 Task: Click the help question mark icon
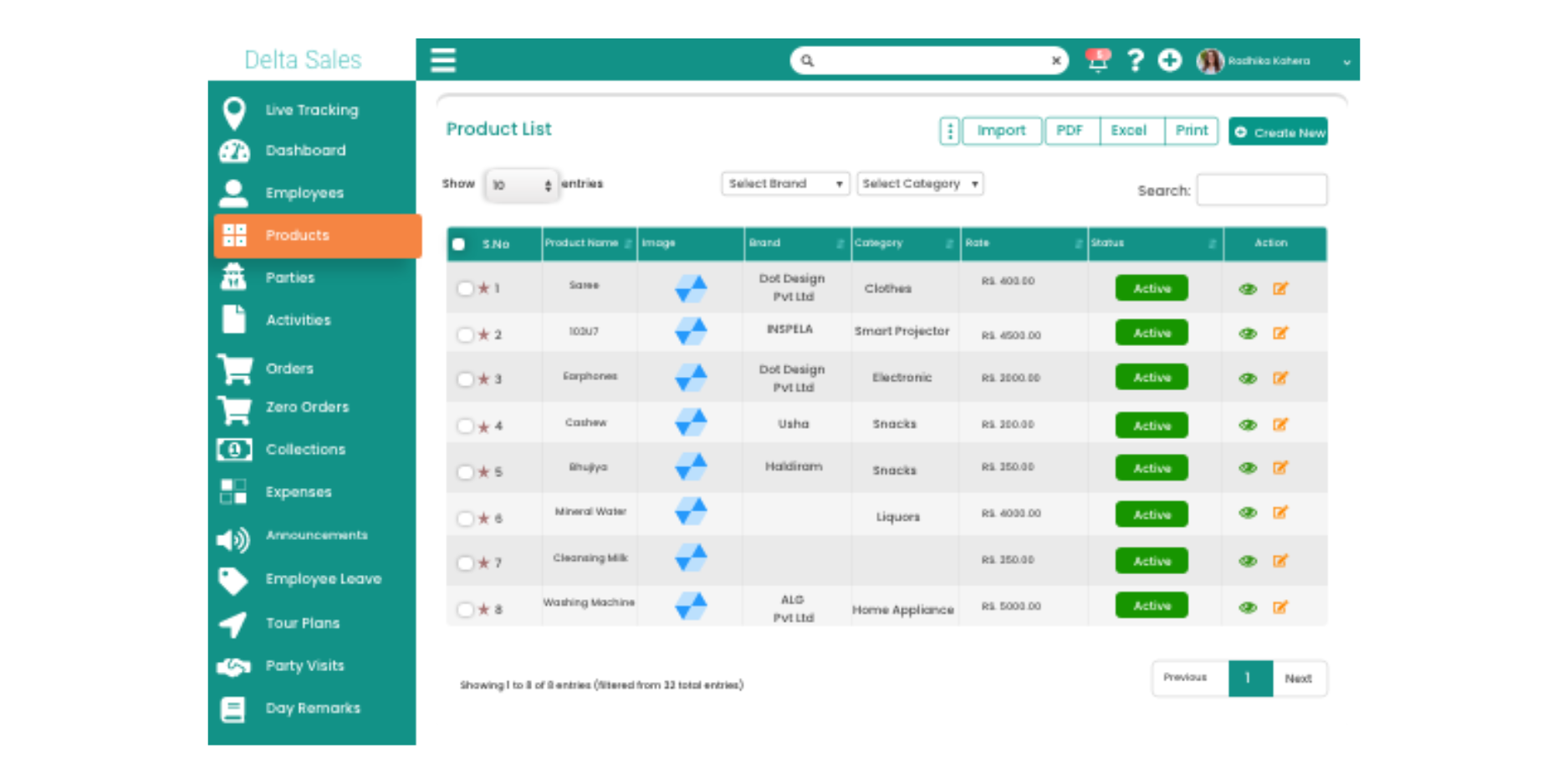1134,60
